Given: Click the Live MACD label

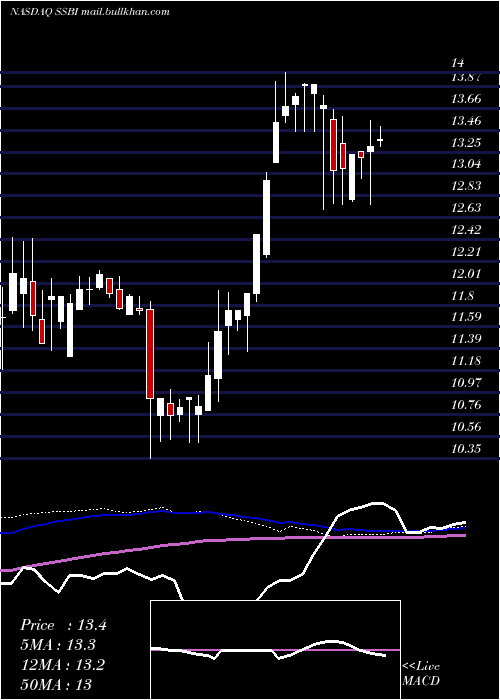Looking at the screenshot, I should [421, 673].
